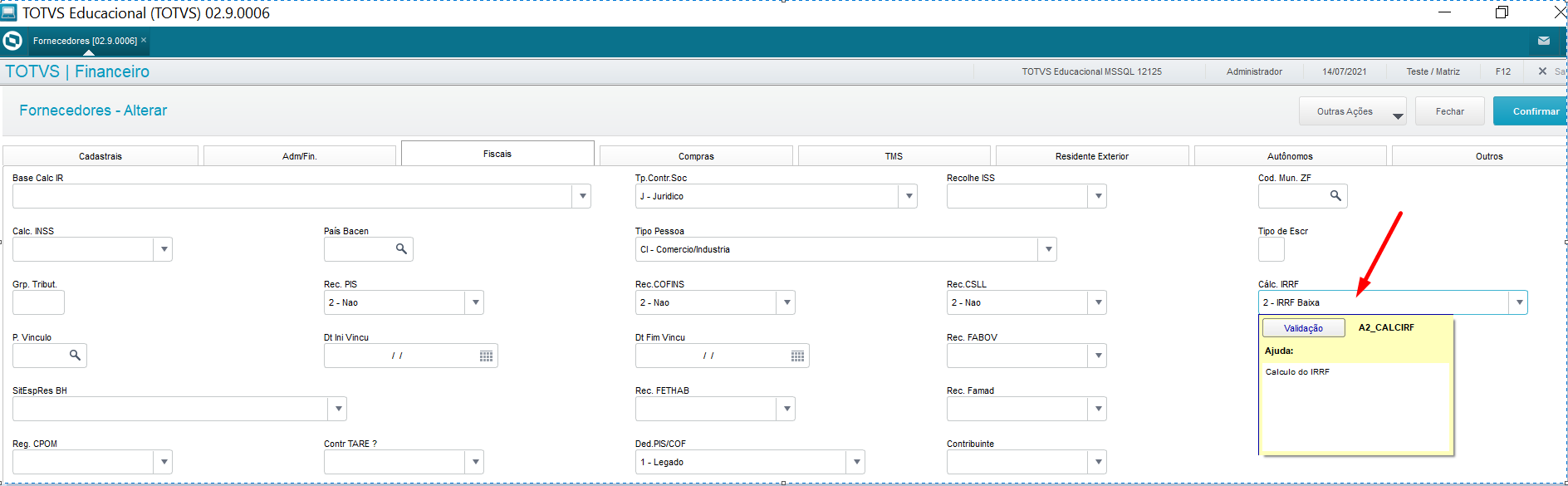Close the Fornecedores tab with its x
This screenshot has width=1568, height=486.
[144, 40]
